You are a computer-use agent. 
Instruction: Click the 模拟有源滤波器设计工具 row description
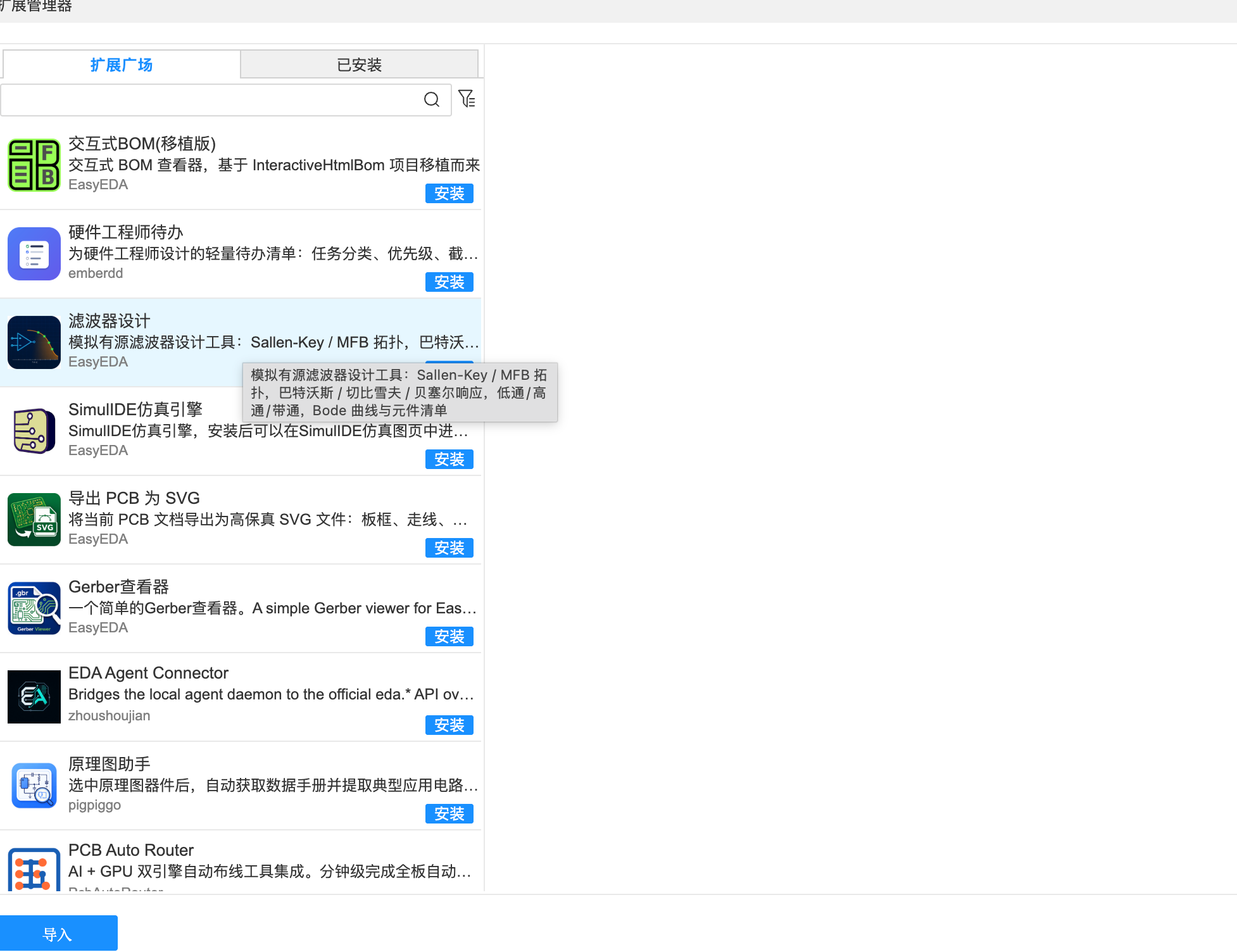pos(273,342)
